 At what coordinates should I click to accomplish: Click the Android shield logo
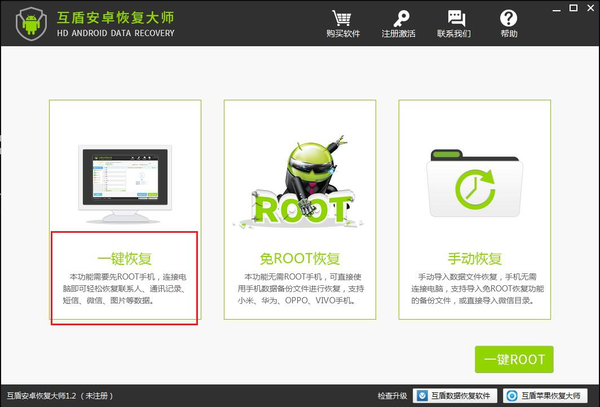click(31, 24)
